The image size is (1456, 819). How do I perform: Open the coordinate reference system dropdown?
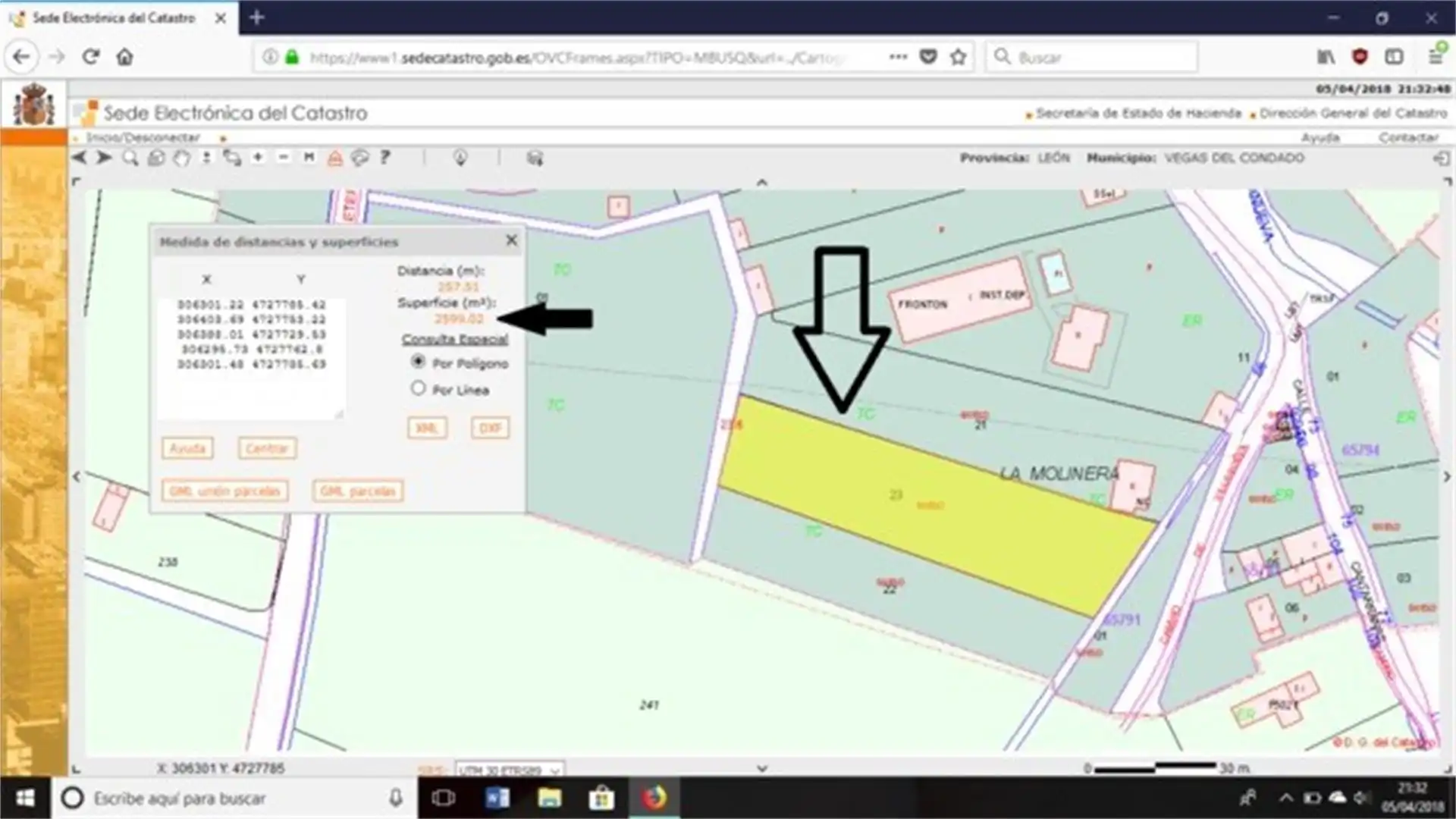pyautogui.click(x=510, y=770)
